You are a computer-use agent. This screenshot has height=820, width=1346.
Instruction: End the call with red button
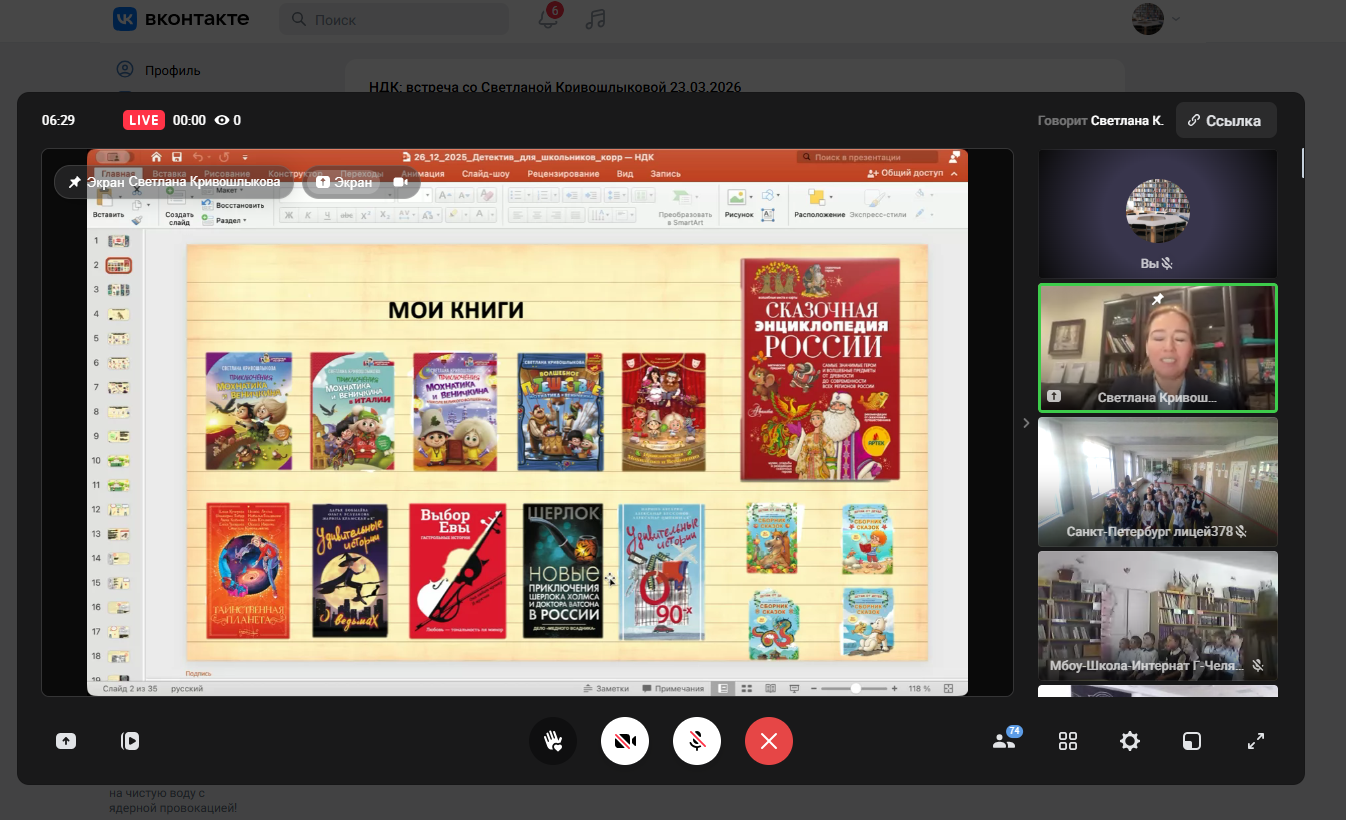coord(769,741)
